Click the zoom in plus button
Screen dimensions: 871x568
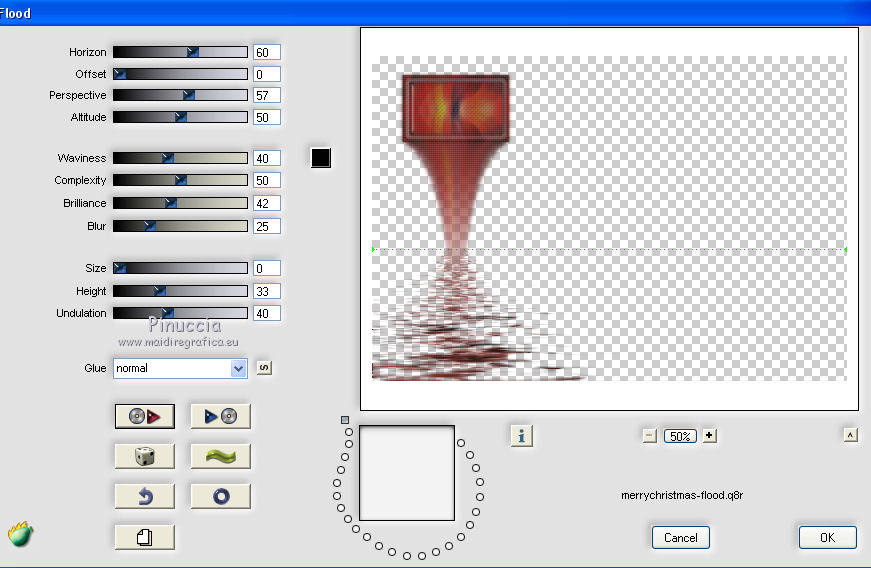(709, 436)
